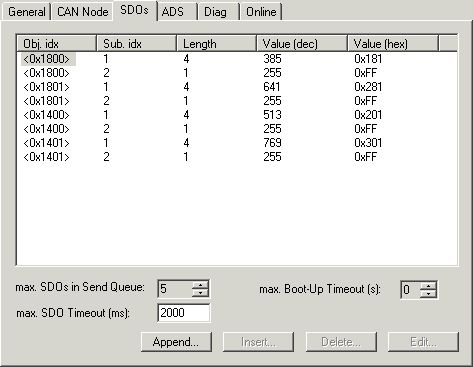This screenshot has height=367, width=473.
Task: Click the Boot-Up Timeout value field
Action: (x=411, y=290)
